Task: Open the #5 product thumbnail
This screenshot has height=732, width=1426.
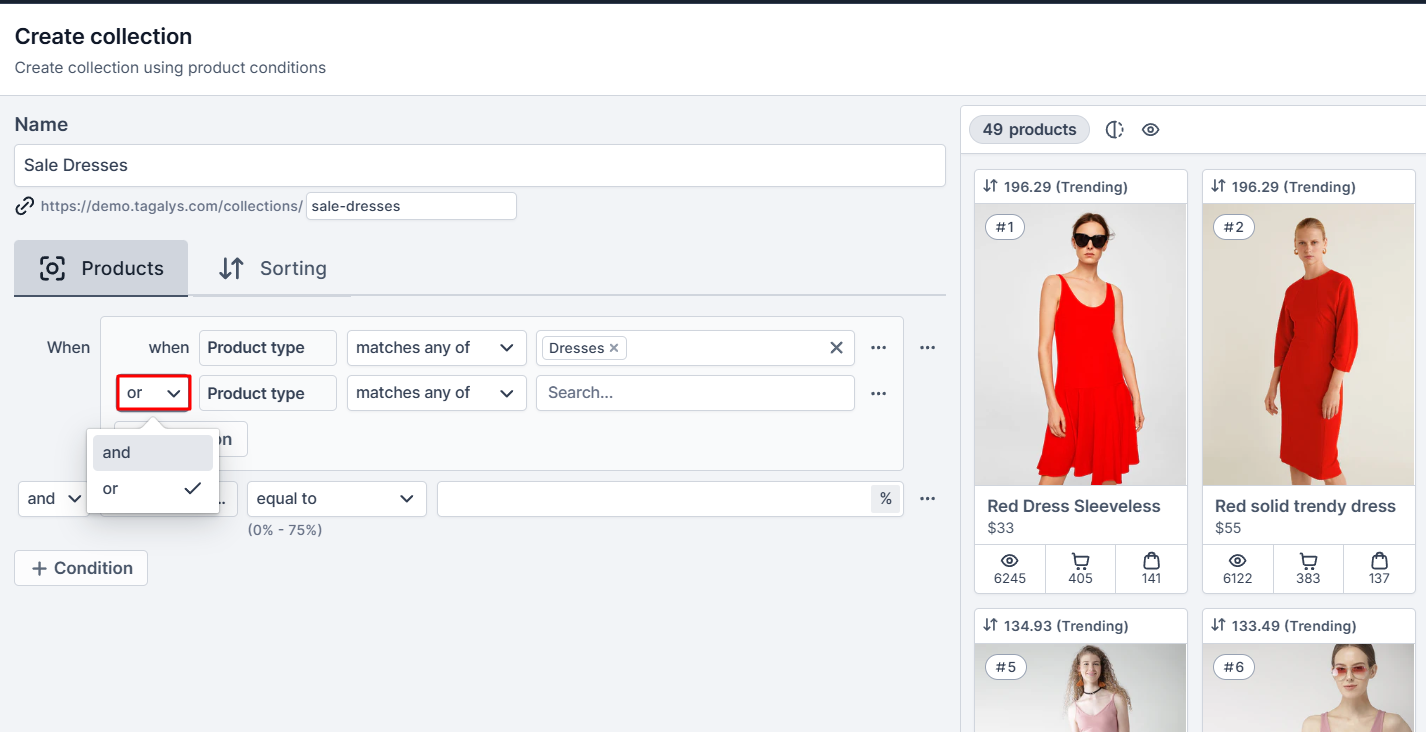Action: click(x=1080, y=687)
